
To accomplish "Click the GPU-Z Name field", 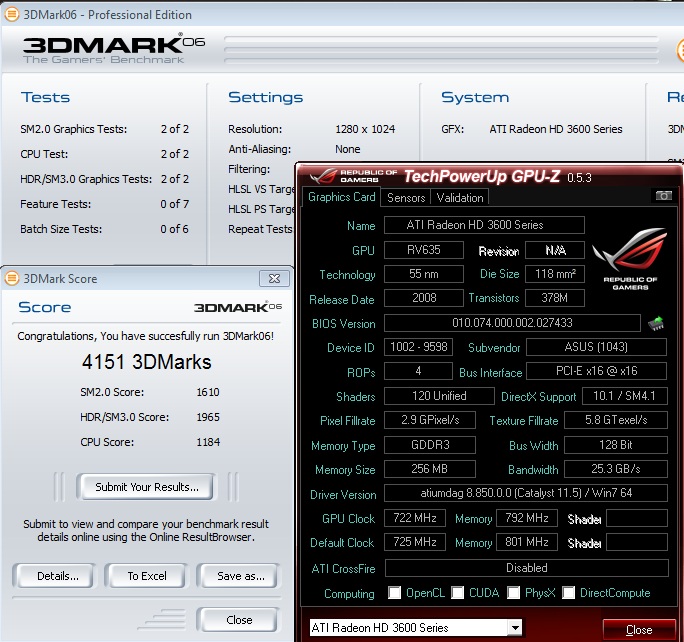I will click(484, 225).
